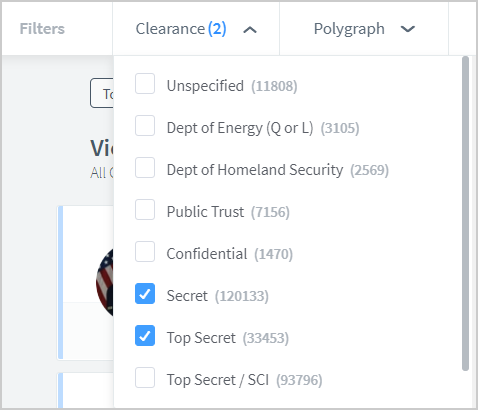Click the partially hidden button behind the dropdown

click(x=102, y=93)
